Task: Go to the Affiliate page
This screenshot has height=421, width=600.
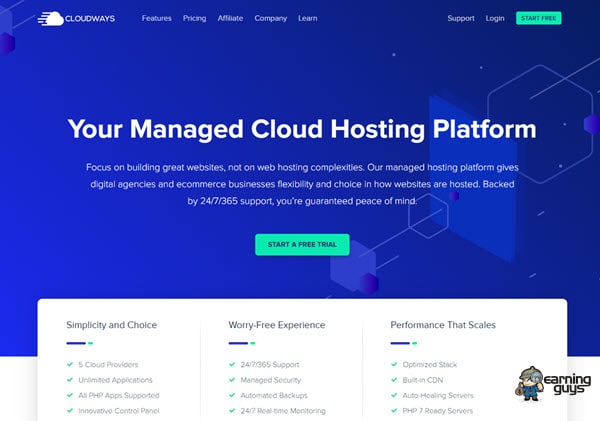Action: click(230, 18)
